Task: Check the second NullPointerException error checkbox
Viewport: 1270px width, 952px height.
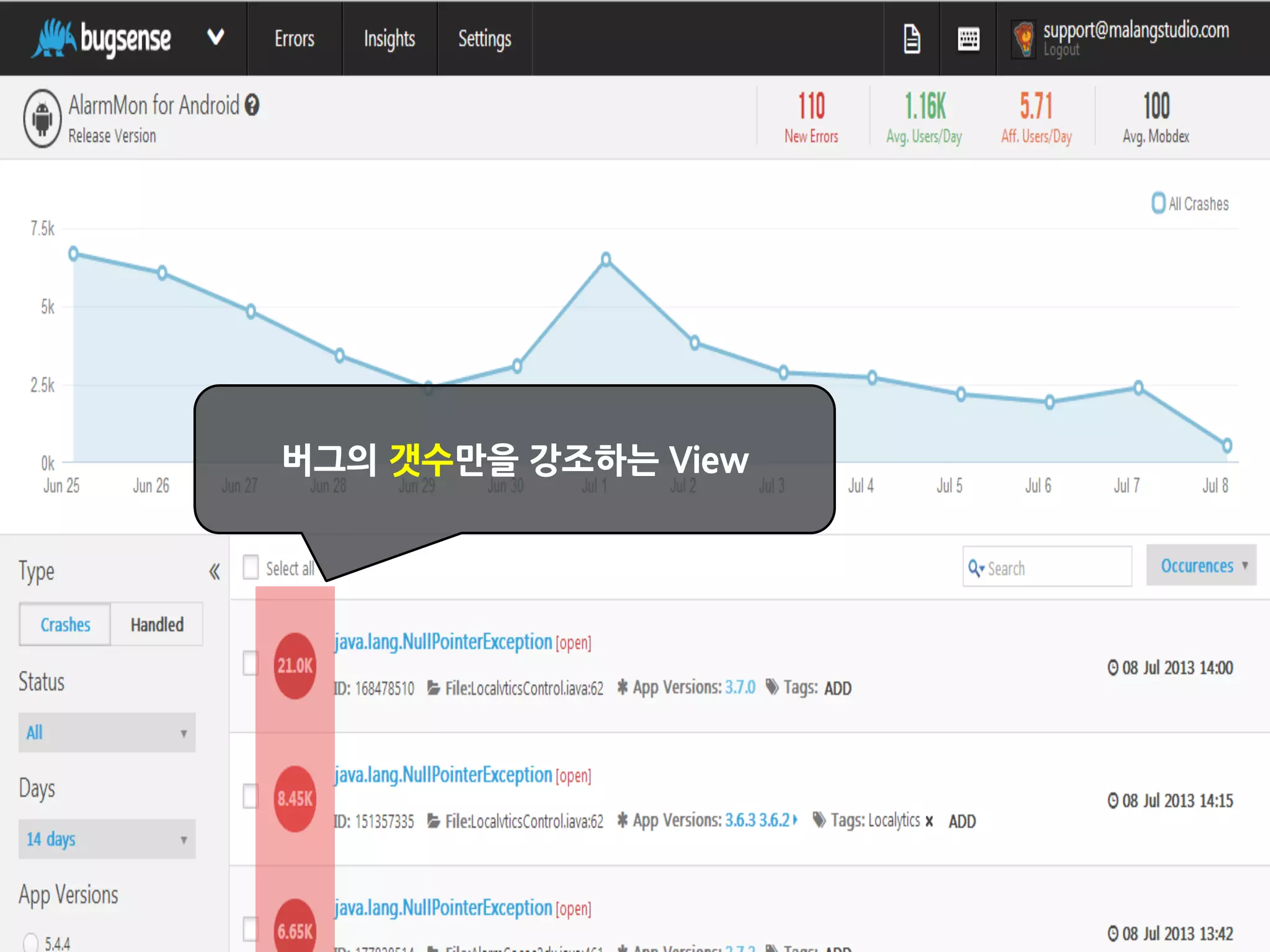Action: [x=251, y=796]
